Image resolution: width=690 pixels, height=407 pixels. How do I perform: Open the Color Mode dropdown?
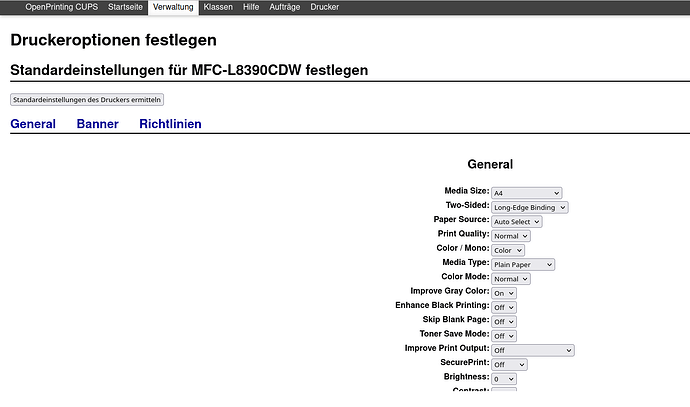[x=511, y=279]
